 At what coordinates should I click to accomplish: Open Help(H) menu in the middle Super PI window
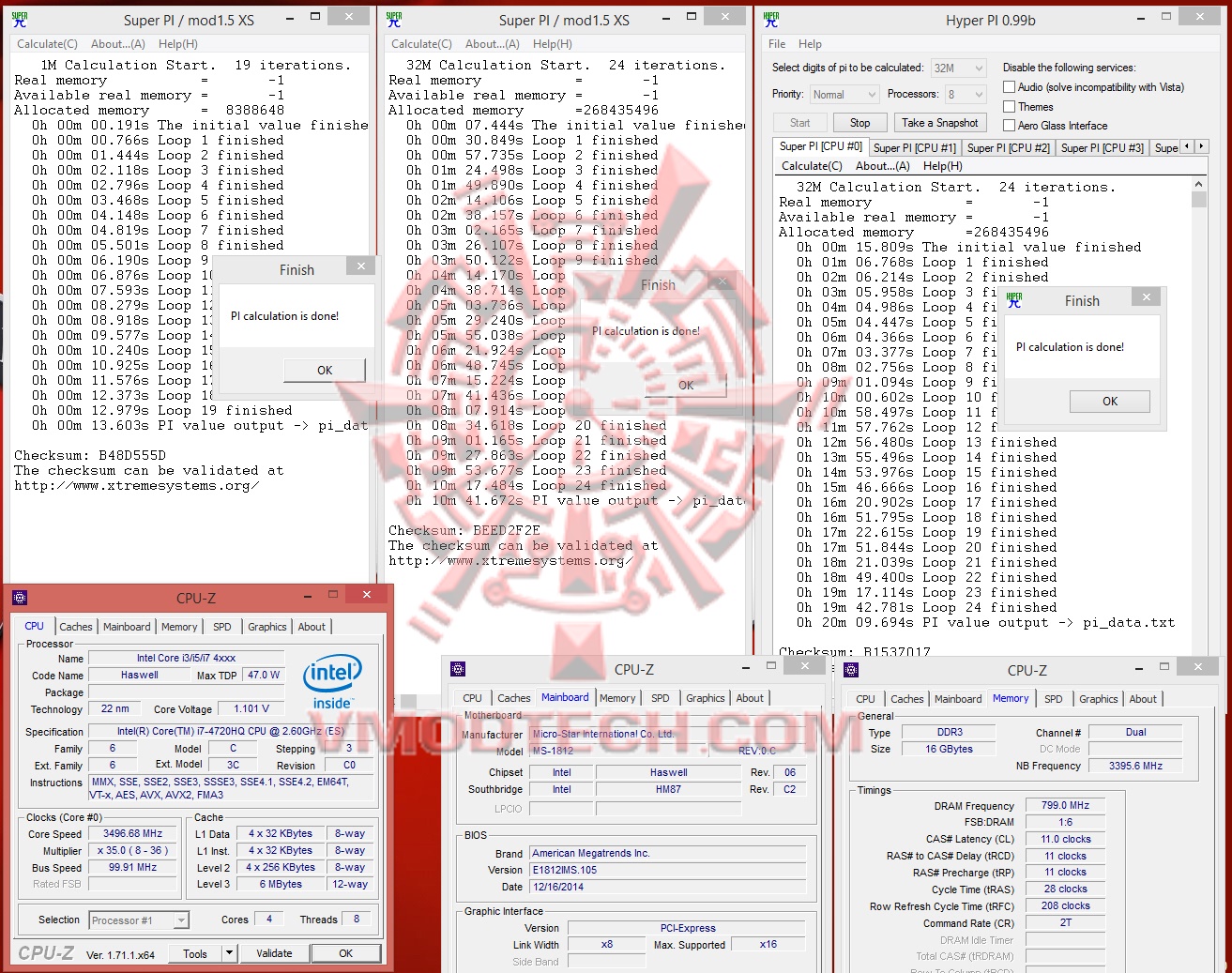tap(553, 44)
